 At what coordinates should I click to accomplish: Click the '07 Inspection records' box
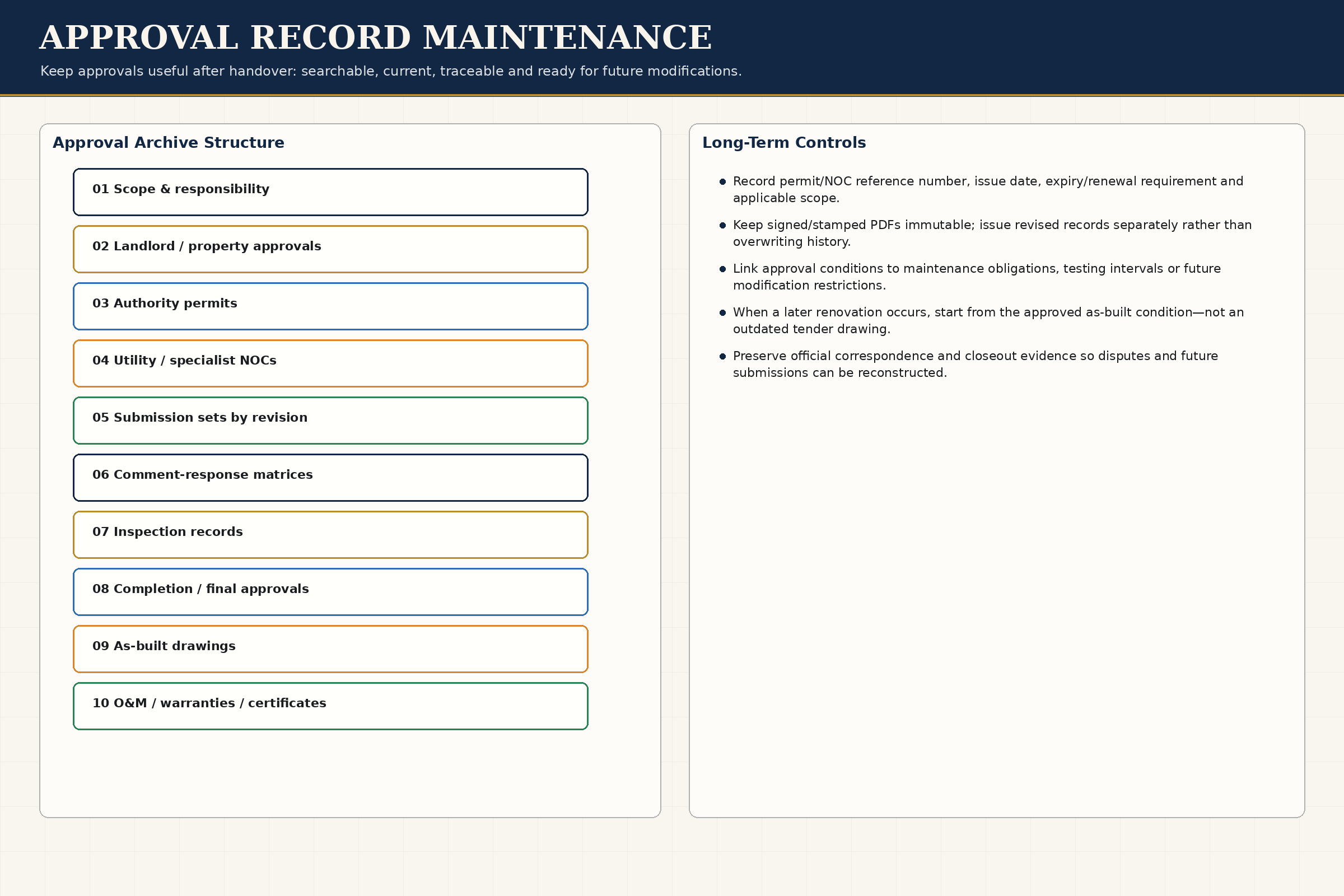pyautogui.click(x=330, y=535)
